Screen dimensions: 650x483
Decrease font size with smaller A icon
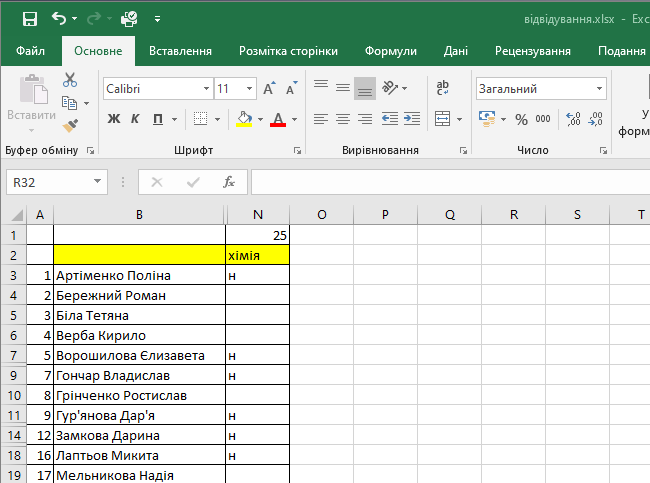click(292, 88)
